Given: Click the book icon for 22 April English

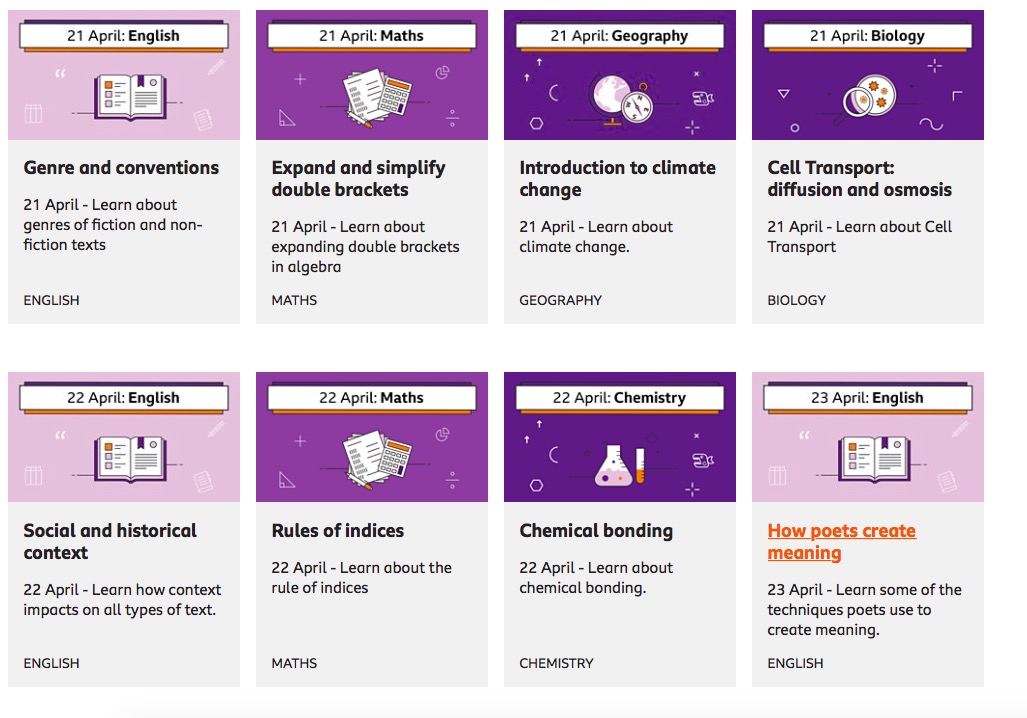Looking at the screenshot, I should (124, 458).
